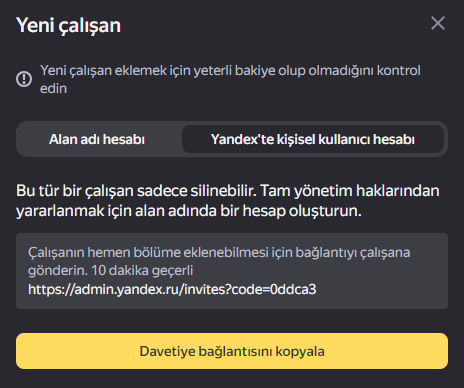Click the exclamation warning icon
This screenshot has width=464, height=388.
(24, 79)
